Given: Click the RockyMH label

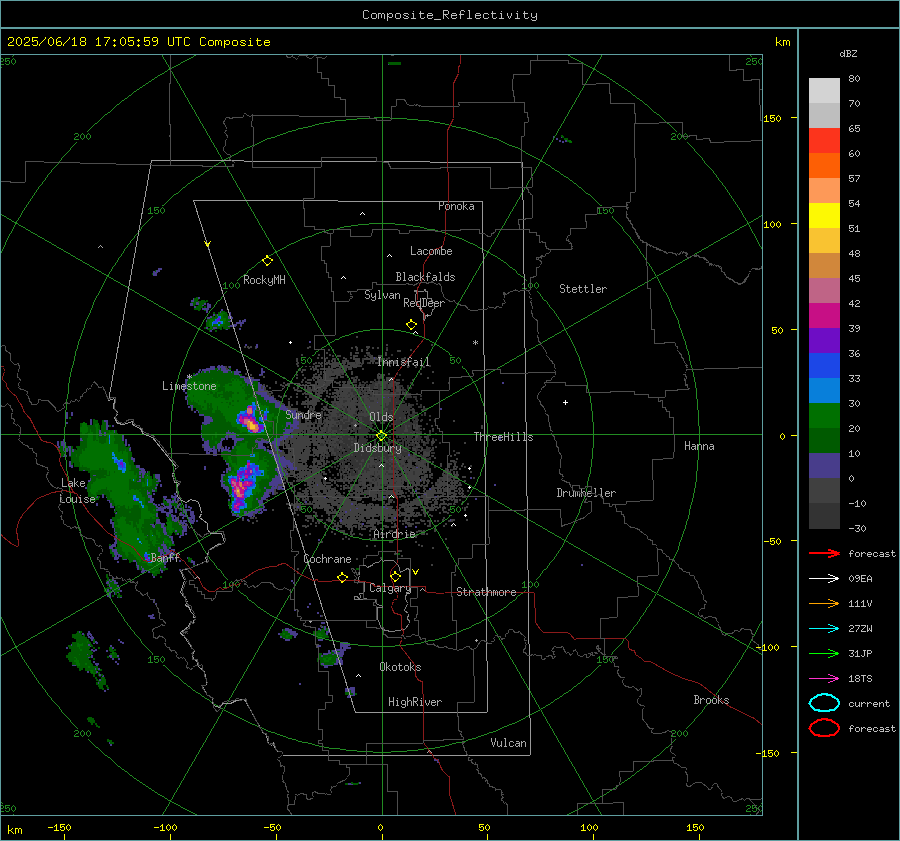Looking at the screenshot, I should [264, 280].
